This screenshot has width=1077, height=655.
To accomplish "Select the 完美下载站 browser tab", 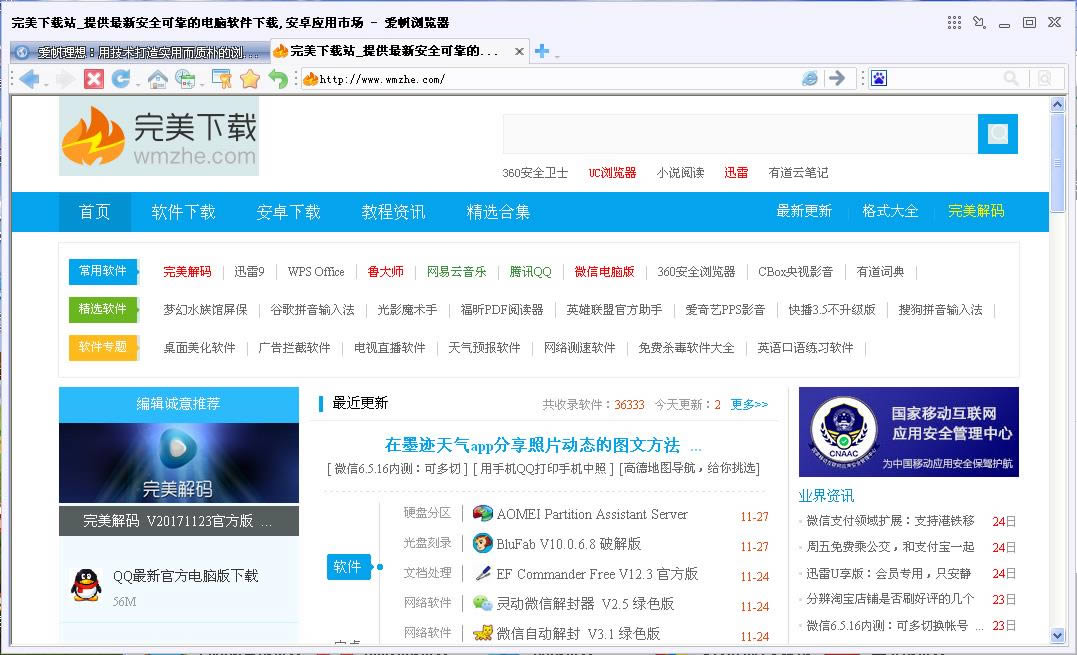I will pyautogui.click(x=398, y=51).
